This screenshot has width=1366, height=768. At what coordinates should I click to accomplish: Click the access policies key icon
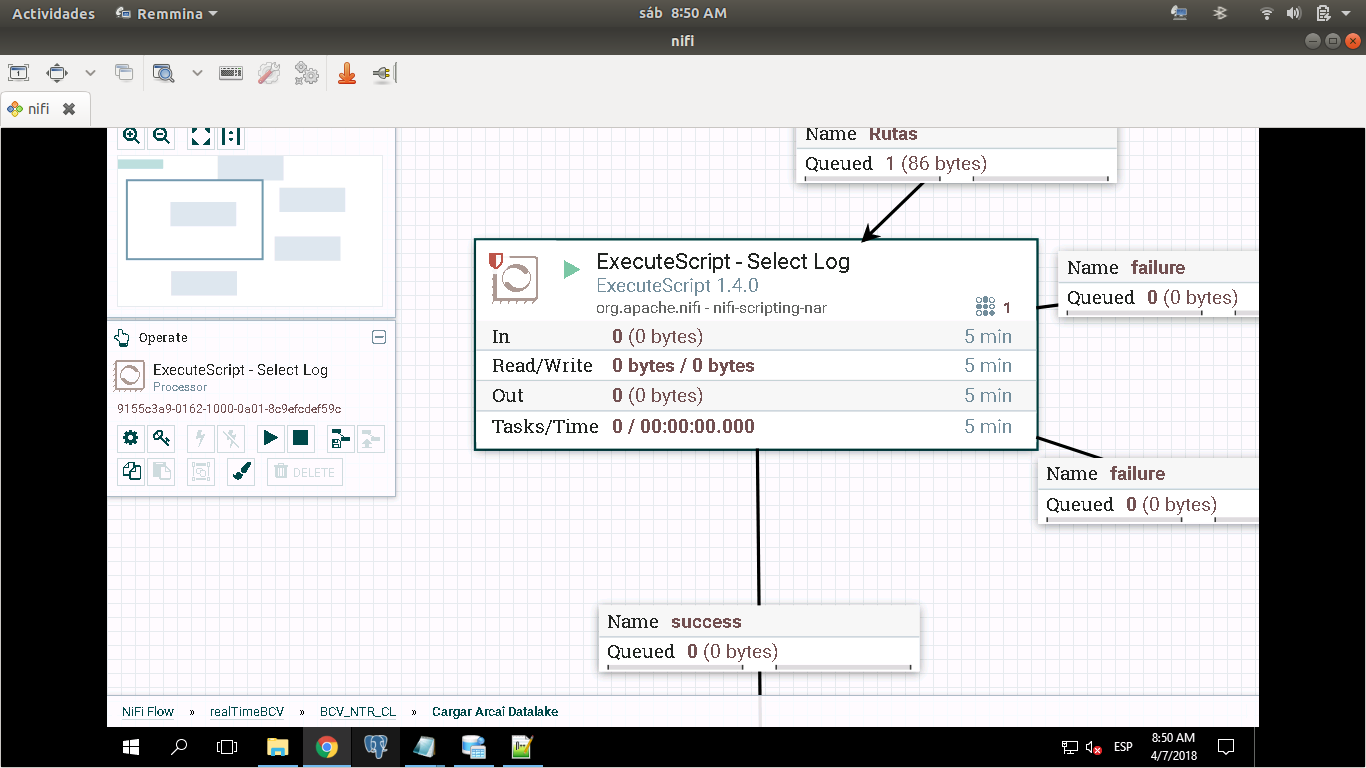coord(161,438)
